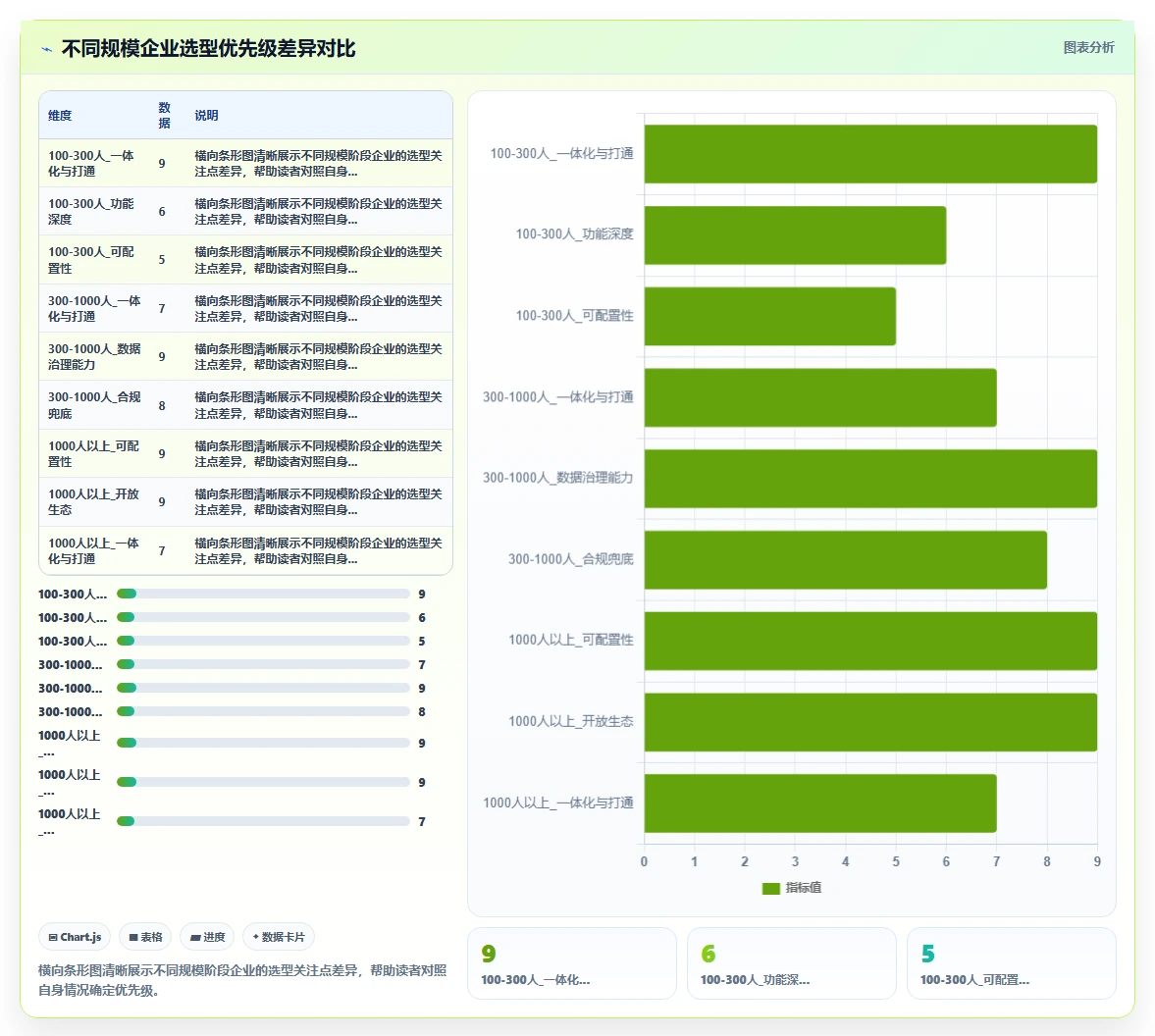Select the 1000人以上_开放生态 table row
Screen dimensions: 1155x1036
point(245,501)
